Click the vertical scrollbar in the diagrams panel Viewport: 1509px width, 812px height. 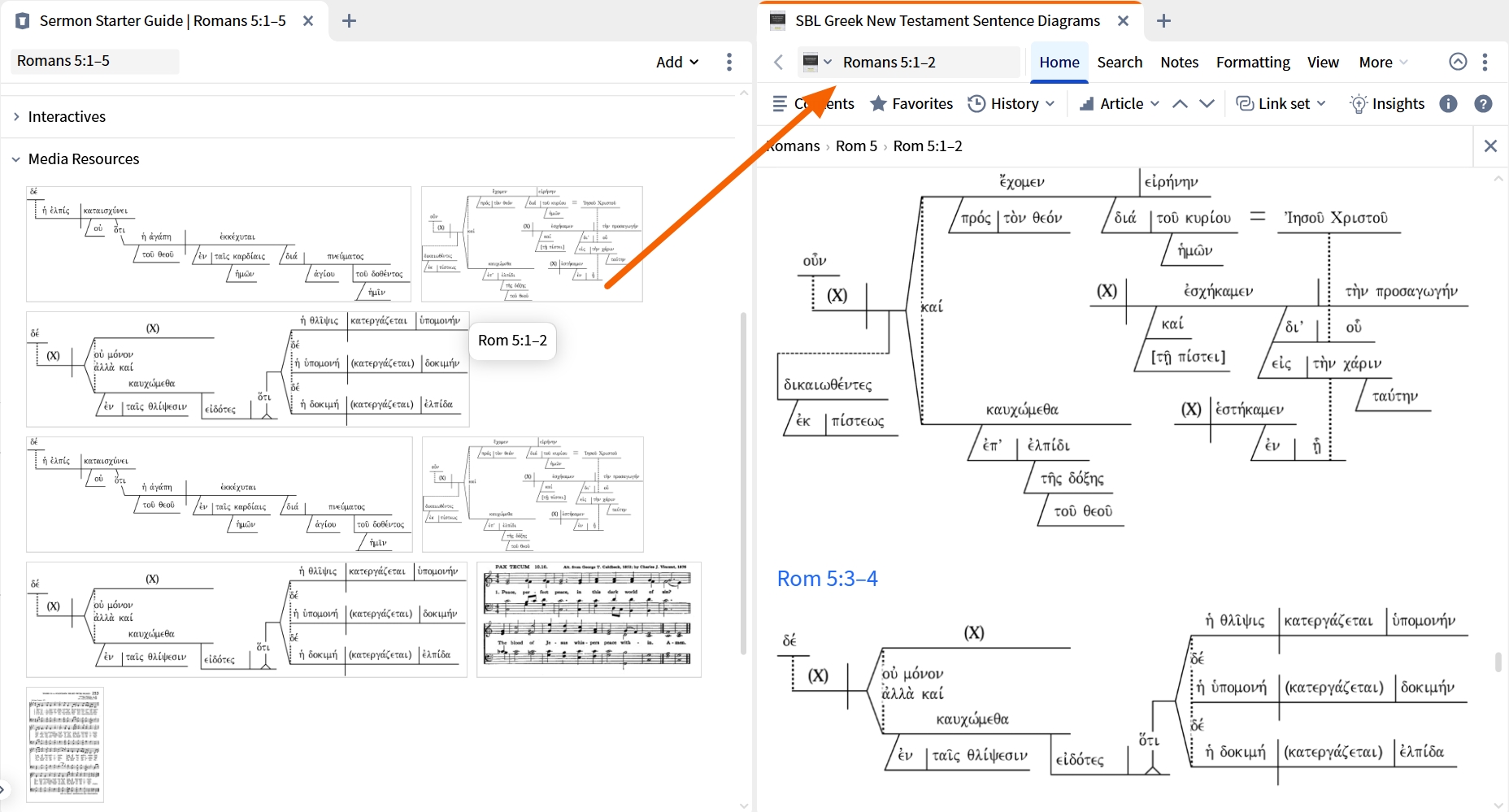tap(1498, 662)
